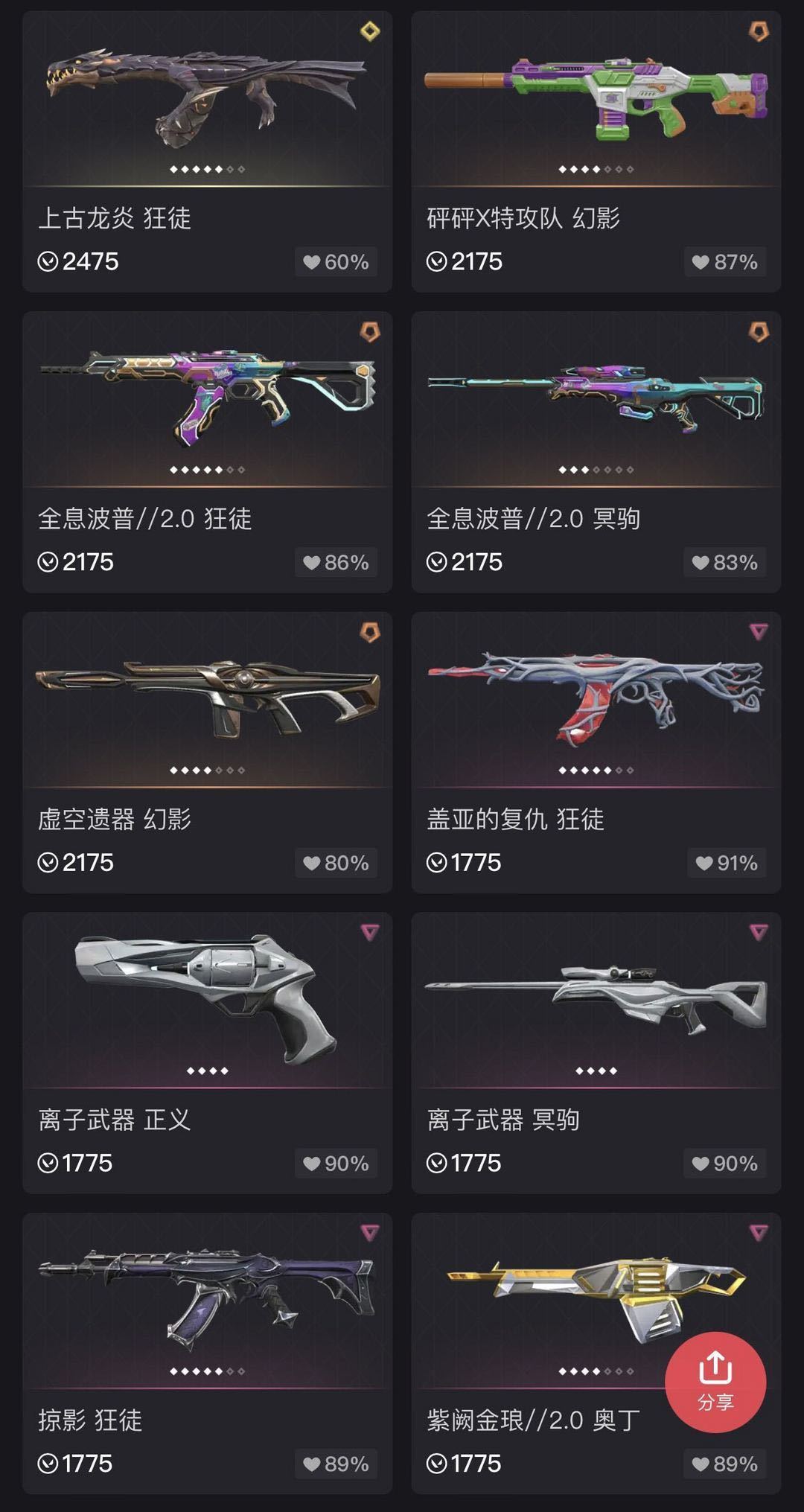
Task: Open the 虚空遗器 幻影 skin title
Action: (115, 819)
